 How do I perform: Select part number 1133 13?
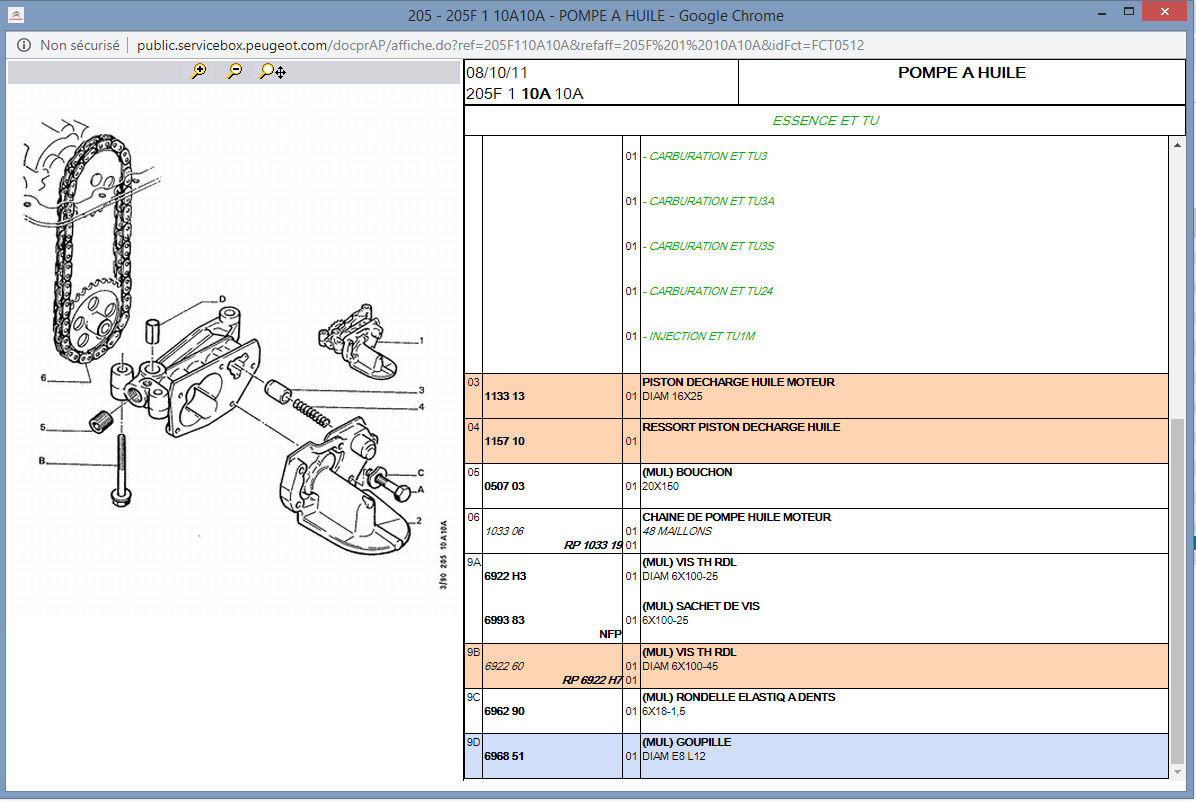(504, 396)
